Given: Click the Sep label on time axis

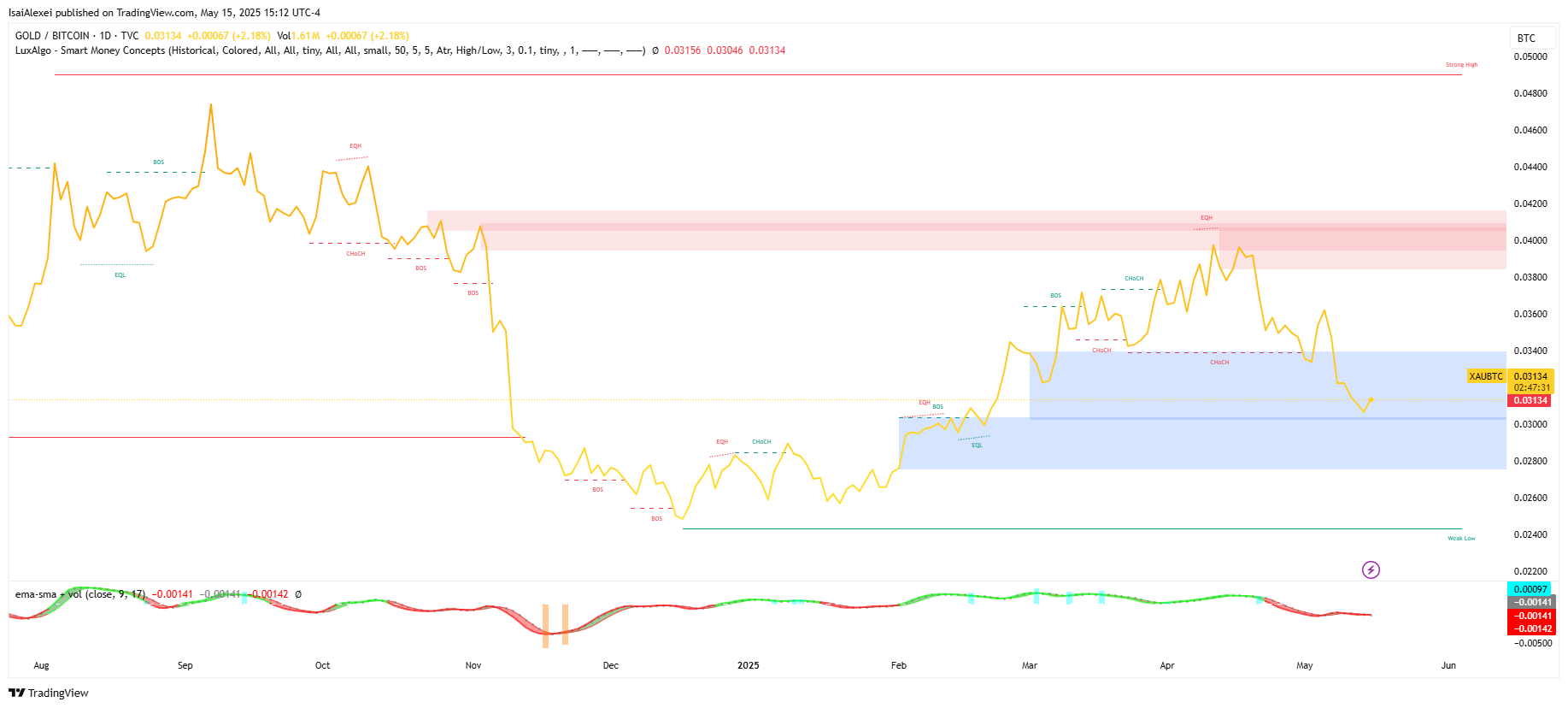Looking at the screenshot, I should [x=185, y=666].
